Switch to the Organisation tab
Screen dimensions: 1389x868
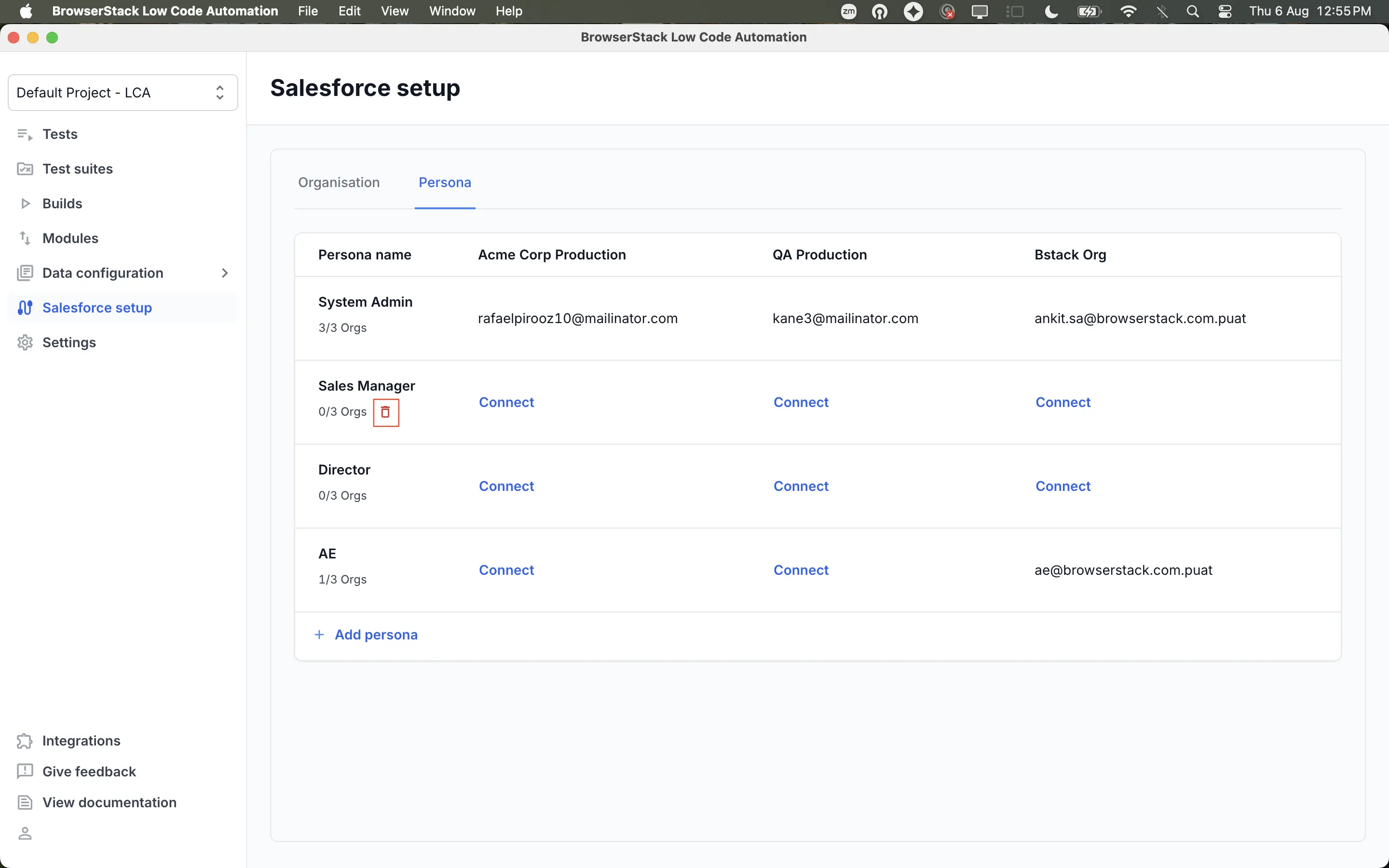click(339, 183)
